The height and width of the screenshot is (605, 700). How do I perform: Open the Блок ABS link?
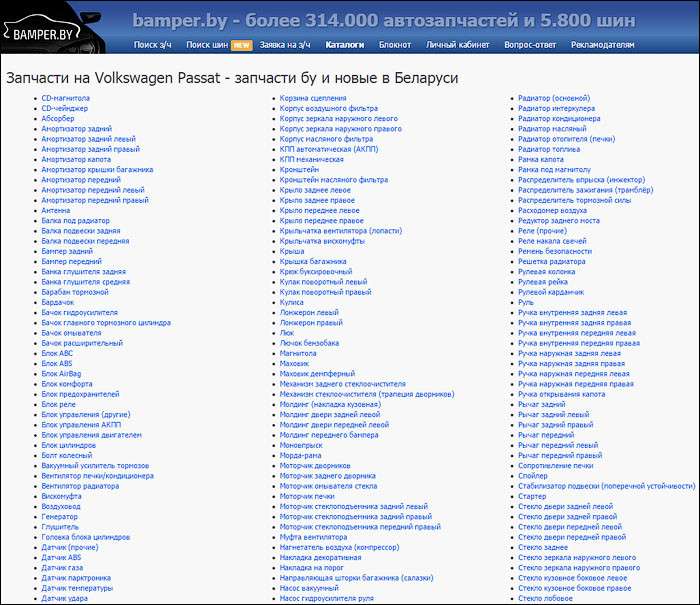pos(56,363)
